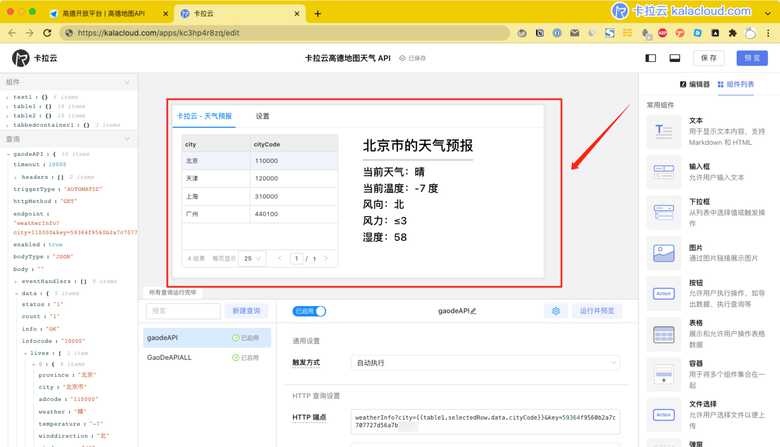Click the cityCode column header

(293, 144)
